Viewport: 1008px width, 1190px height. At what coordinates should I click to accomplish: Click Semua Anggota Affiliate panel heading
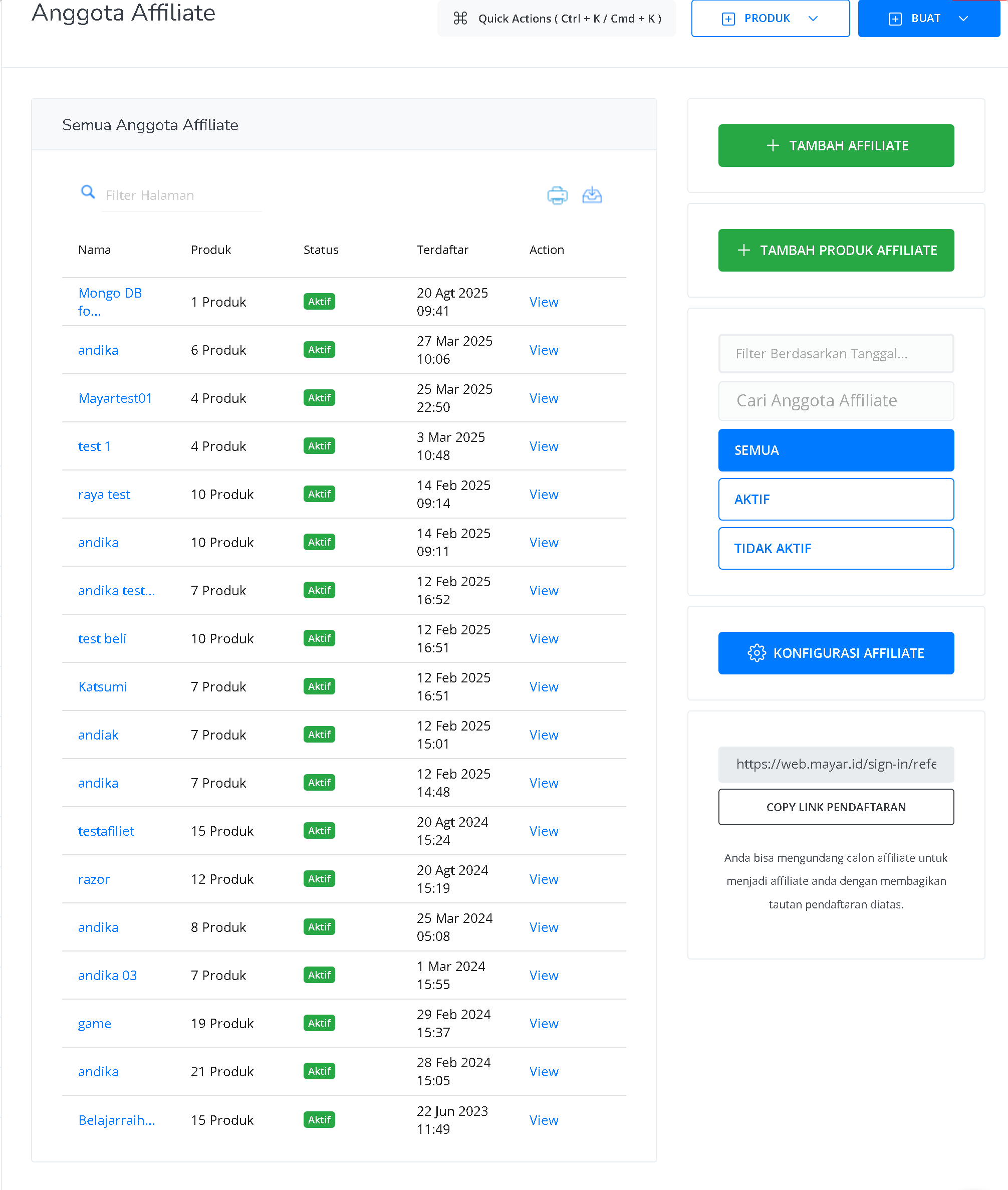coord(150,125)
